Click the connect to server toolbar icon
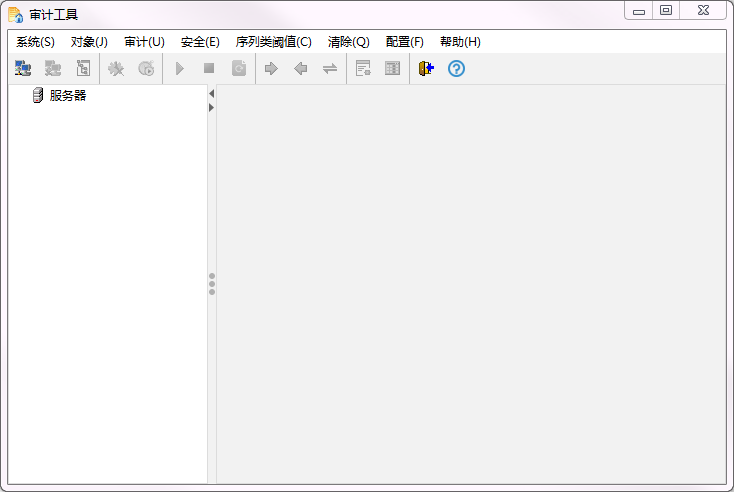The height and width of the screenshot is (492, 734). [x=23, y=68]
